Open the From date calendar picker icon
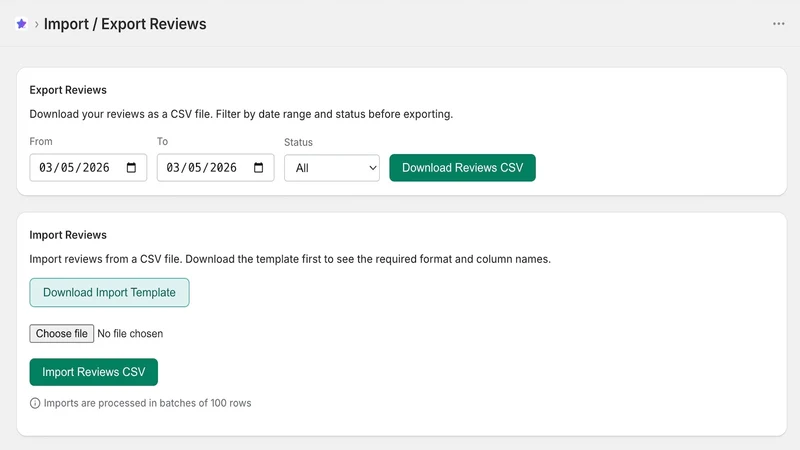 point(131,167)
